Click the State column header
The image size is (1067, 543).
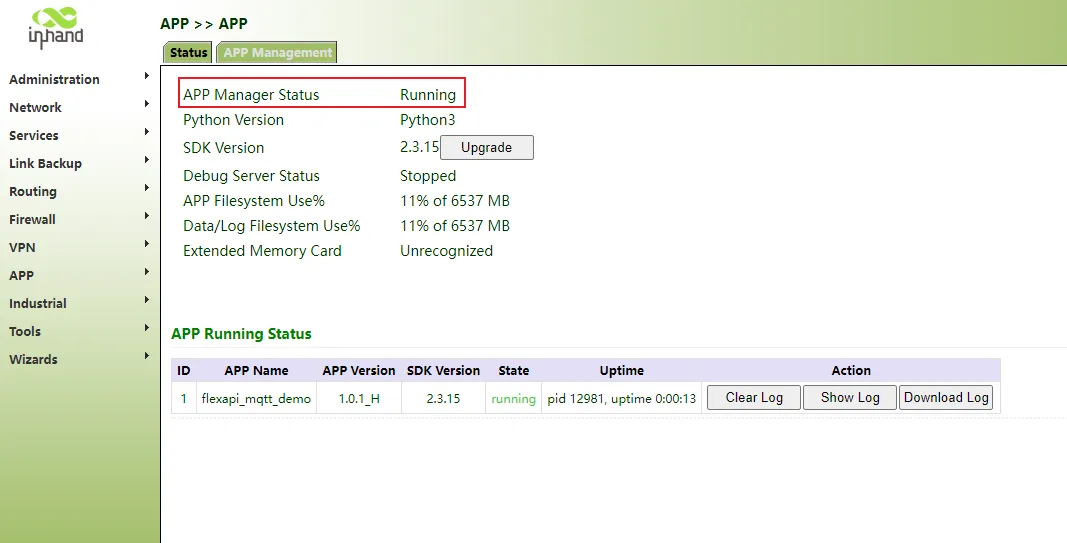click(514, 371)
